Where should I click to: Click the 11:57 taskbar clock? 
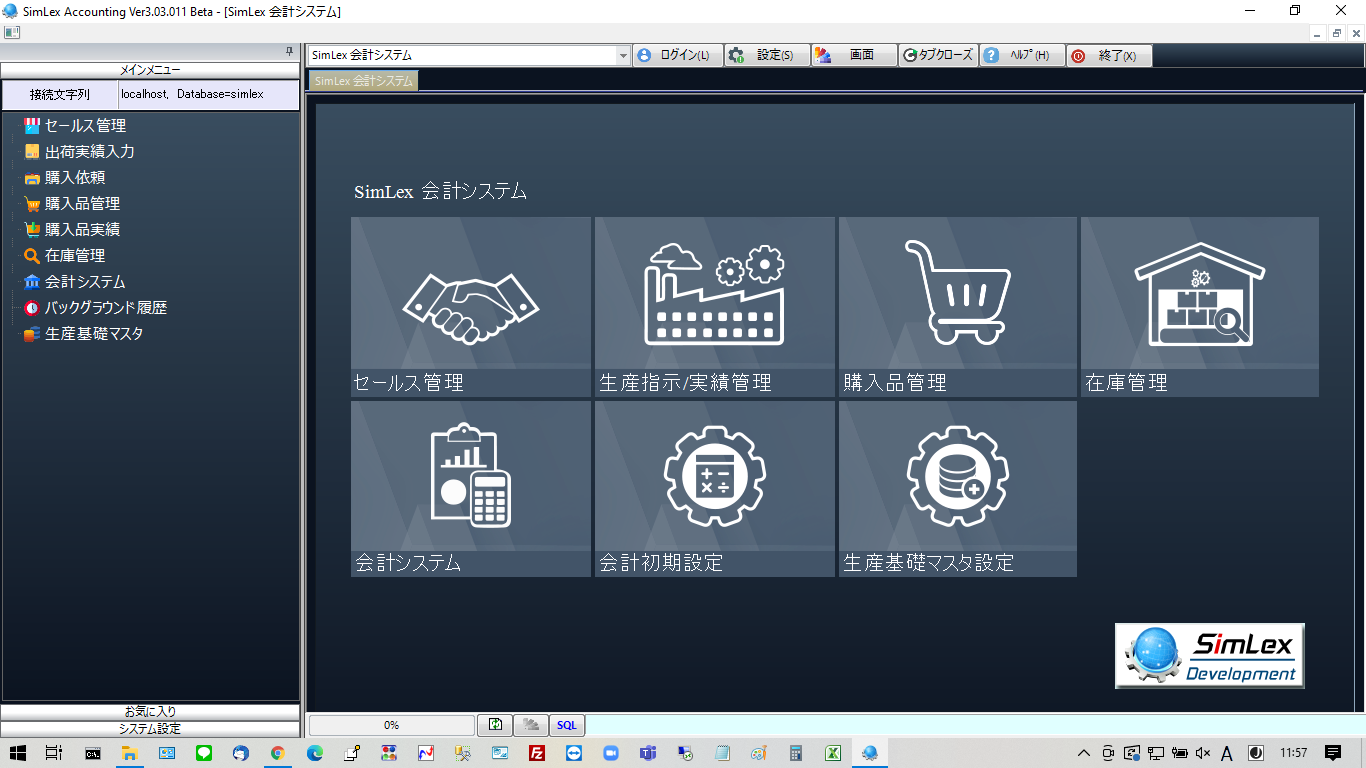pyautogui.click(x=1293, y=753)
